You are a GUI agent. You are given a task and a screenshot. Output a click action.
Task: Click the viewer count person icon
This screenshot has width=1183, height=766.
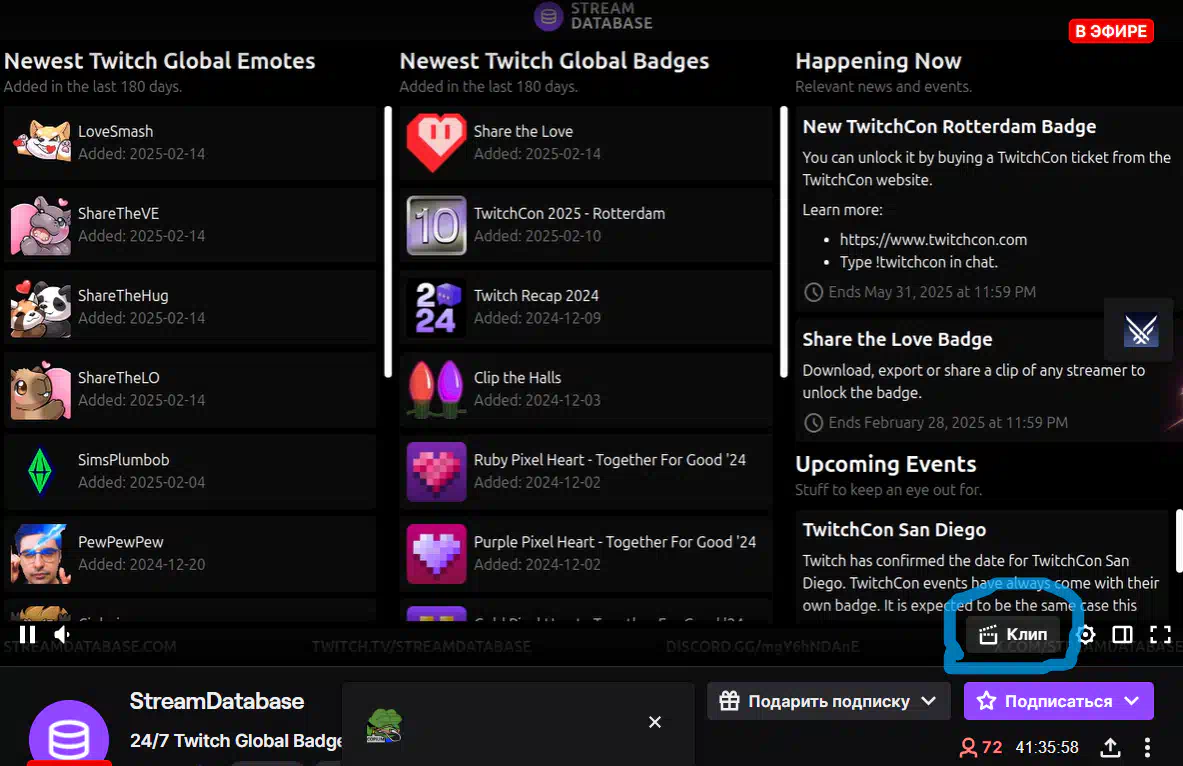pos(968,747)
